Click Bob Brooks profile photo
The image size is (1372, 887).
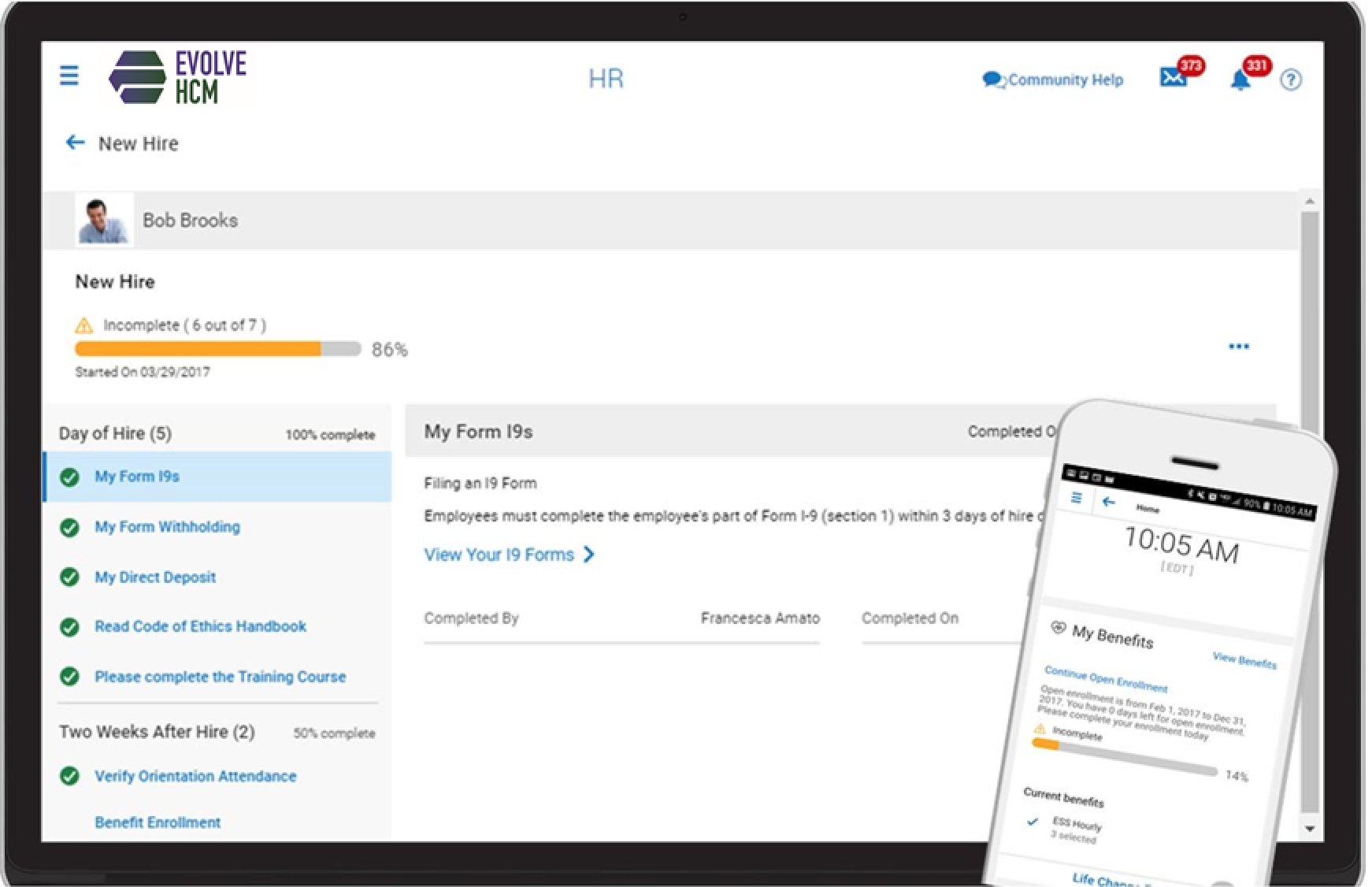click(x=104, y=220)
